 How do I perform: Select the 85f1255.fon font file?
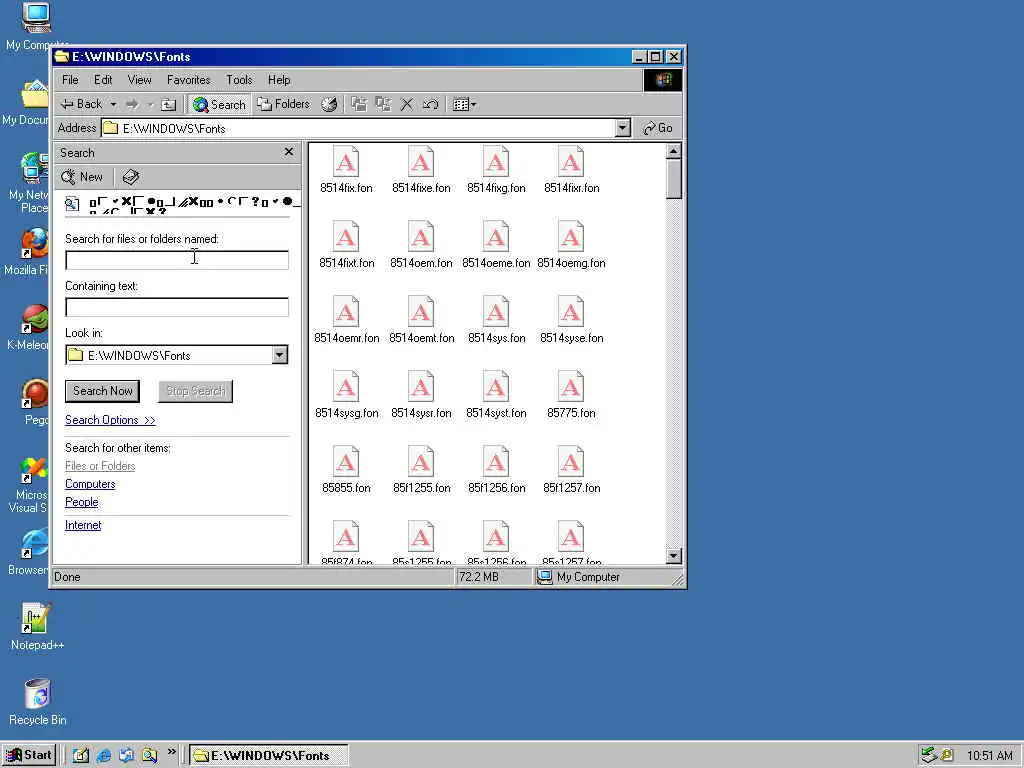tap(421, 471)
